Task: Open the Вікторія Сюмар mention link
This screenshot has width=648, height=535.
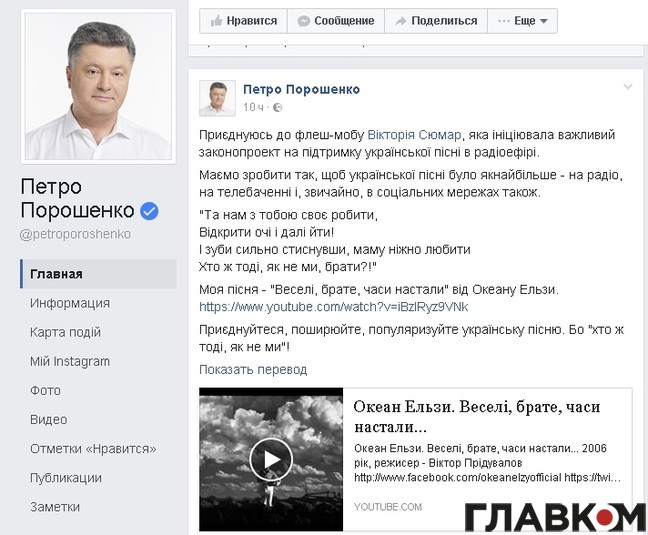Action: pos(414,135)
